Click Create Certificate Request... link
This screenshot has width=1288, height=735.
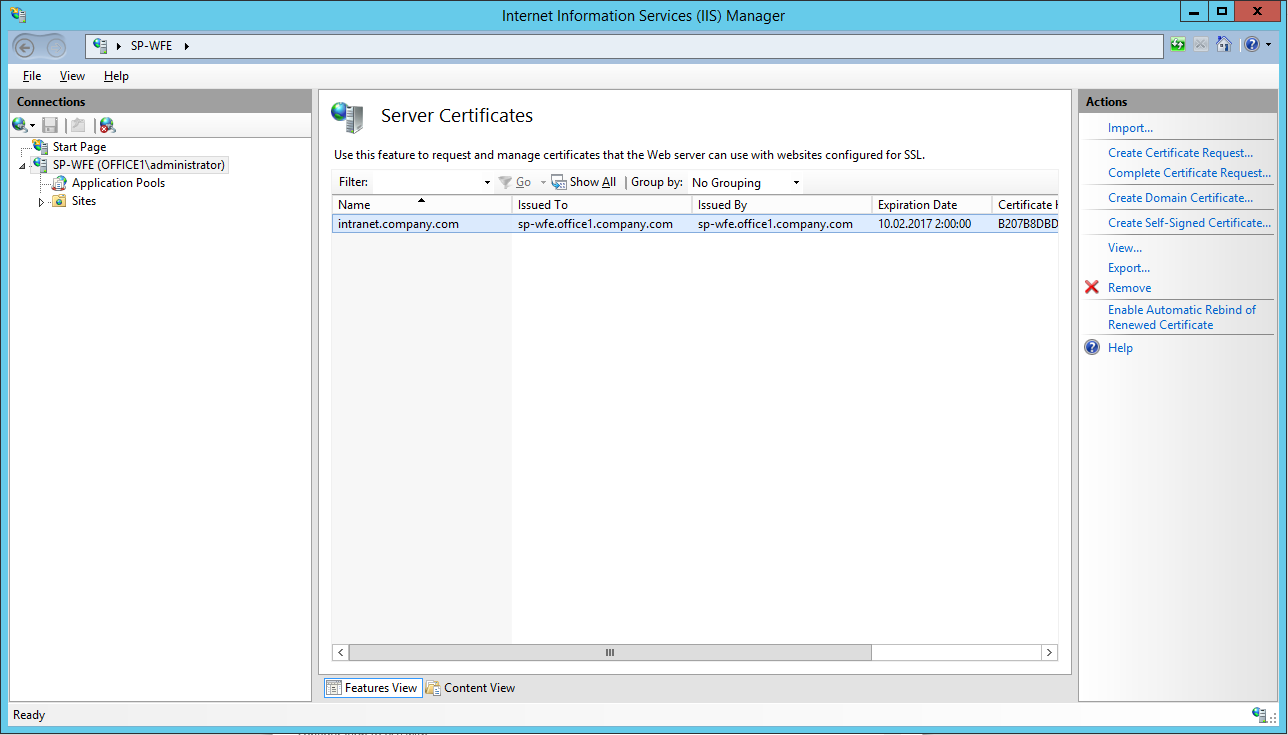(x=1180, y=153)
